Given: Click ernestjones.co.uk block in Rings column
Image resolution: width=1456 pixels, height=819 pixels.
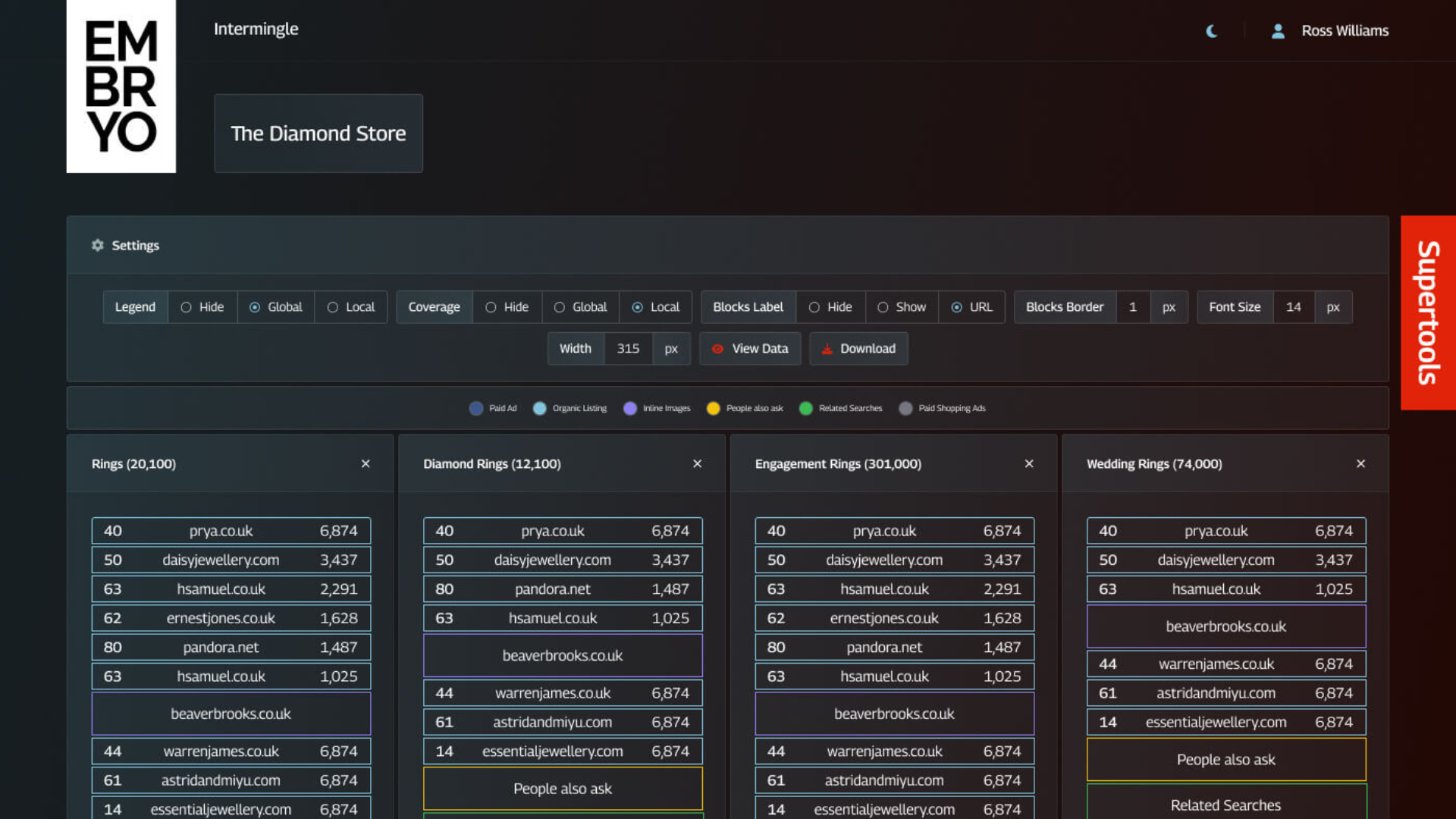Looking at the screenshot, I should point(231,618).
